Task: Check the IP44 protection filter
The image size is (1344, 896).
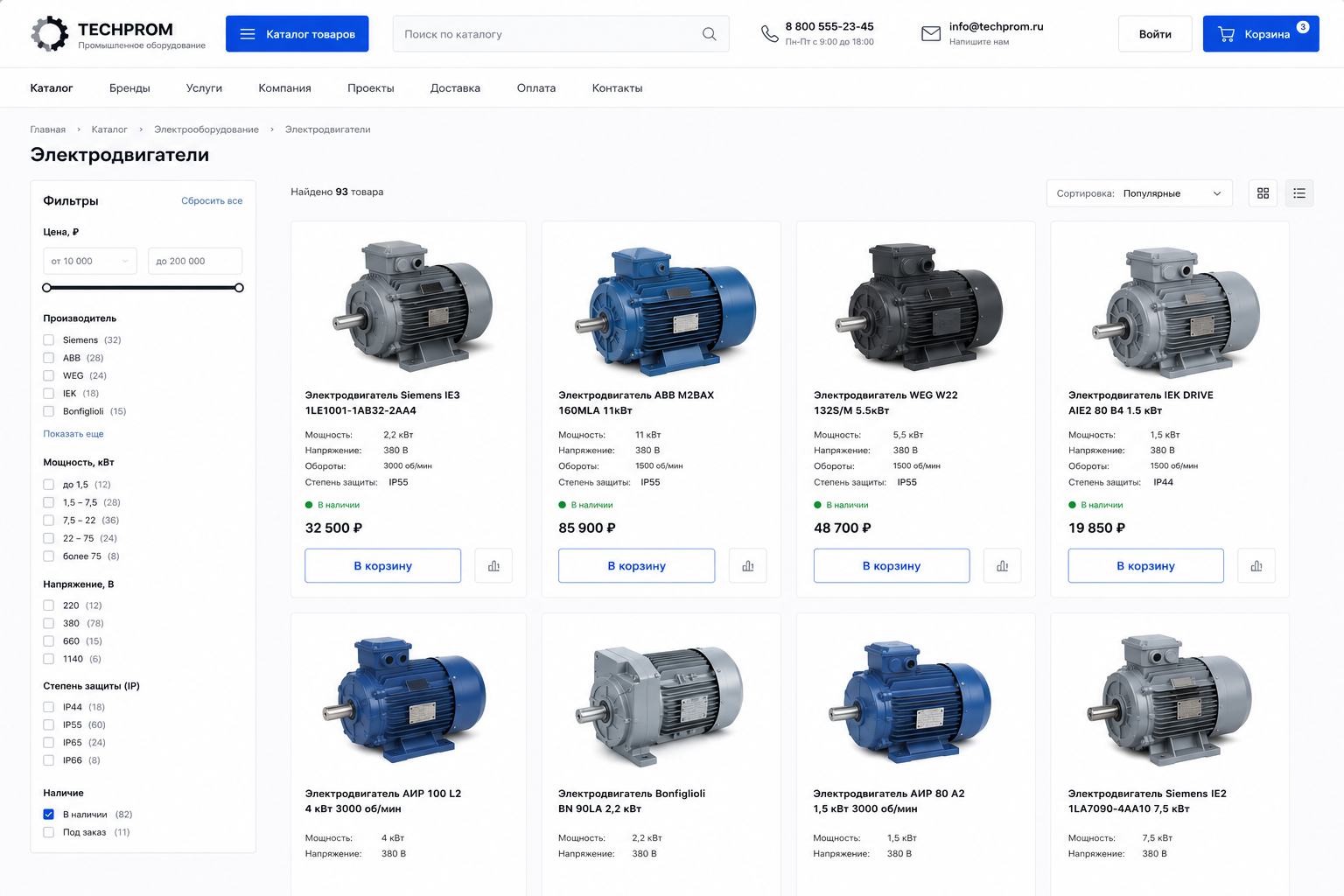Action: click(x=49, y=707)
